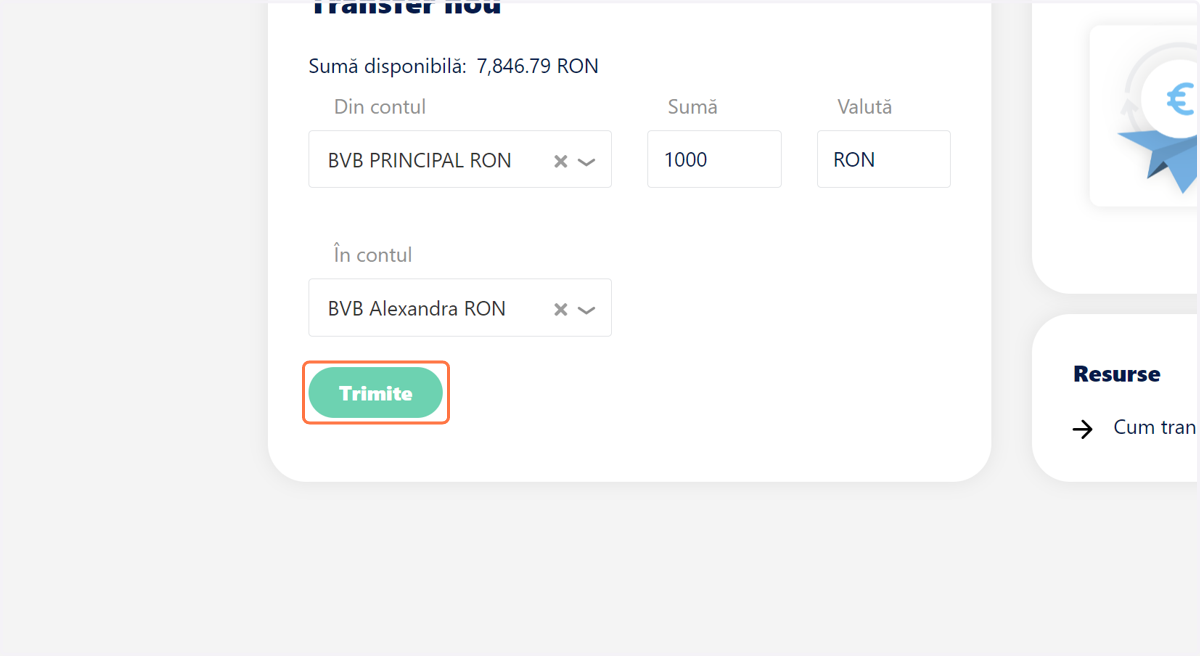Click the arrow icon under Resurse
1200x656 pixels.
tap(1083, 429)
